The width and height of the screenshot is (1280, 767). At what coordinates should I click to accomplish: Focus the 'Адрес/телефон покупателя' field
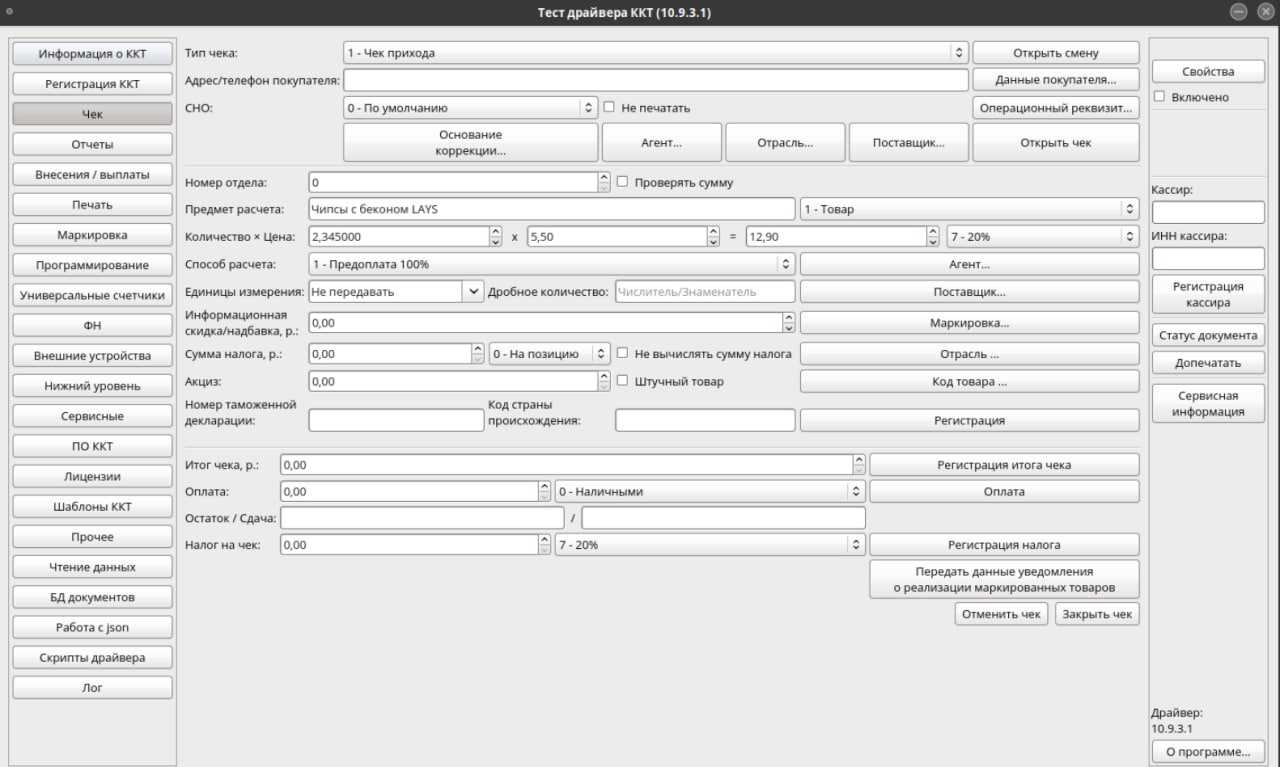(656, 80)
